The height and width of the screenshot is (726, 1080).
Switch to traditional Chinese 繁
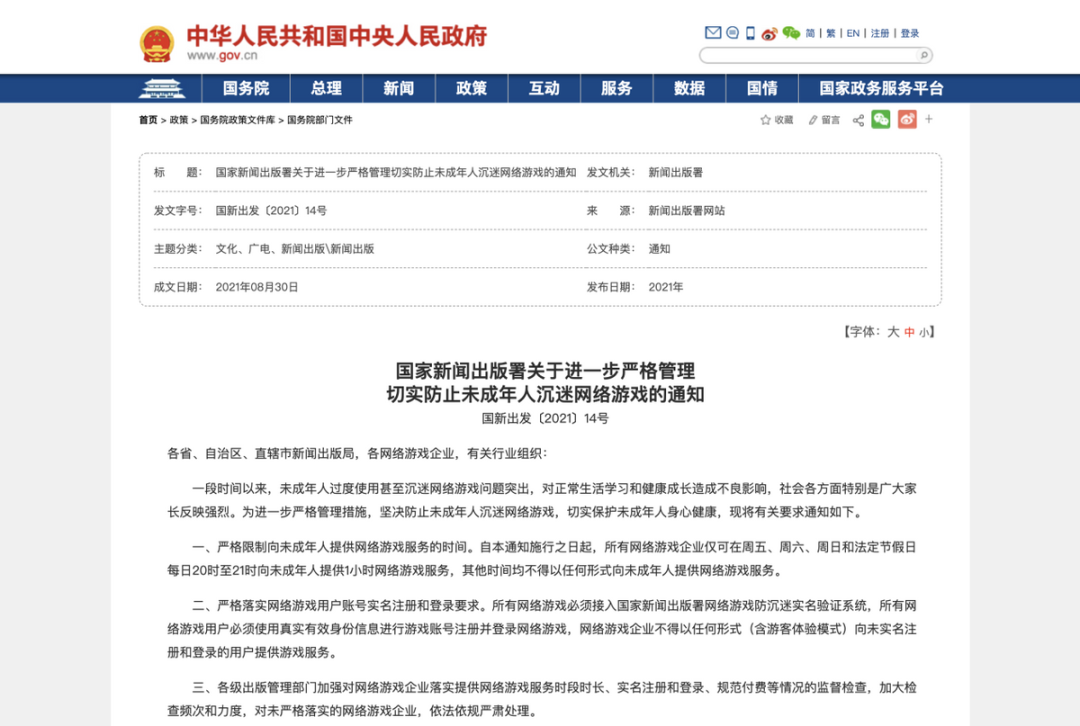[831, 33]
